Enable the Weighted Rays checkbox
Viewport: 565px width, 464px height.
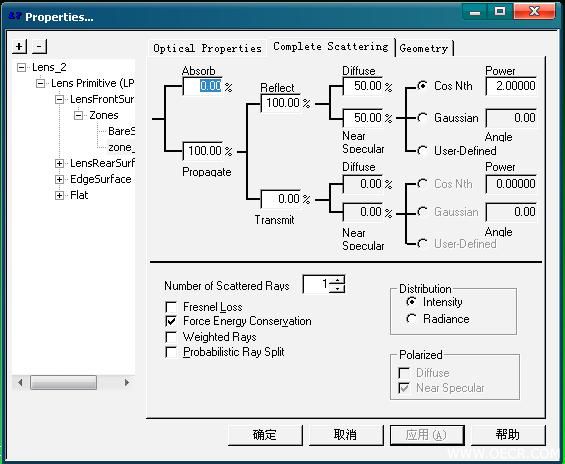point(171,337)
